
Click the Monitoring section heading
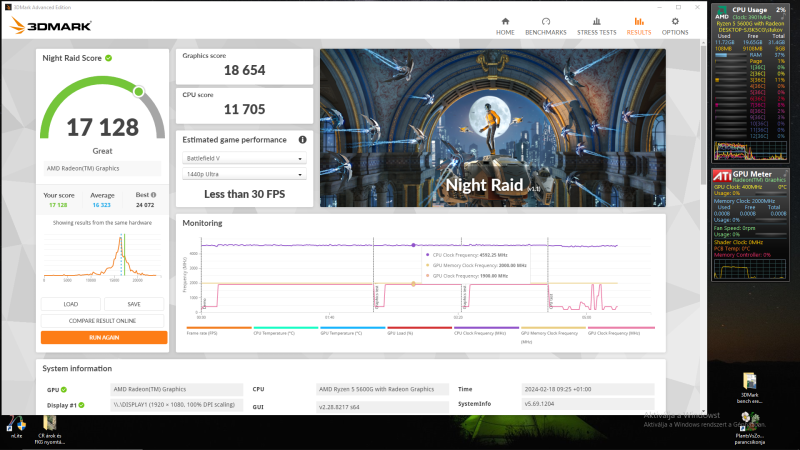click(x=202, y=223)
